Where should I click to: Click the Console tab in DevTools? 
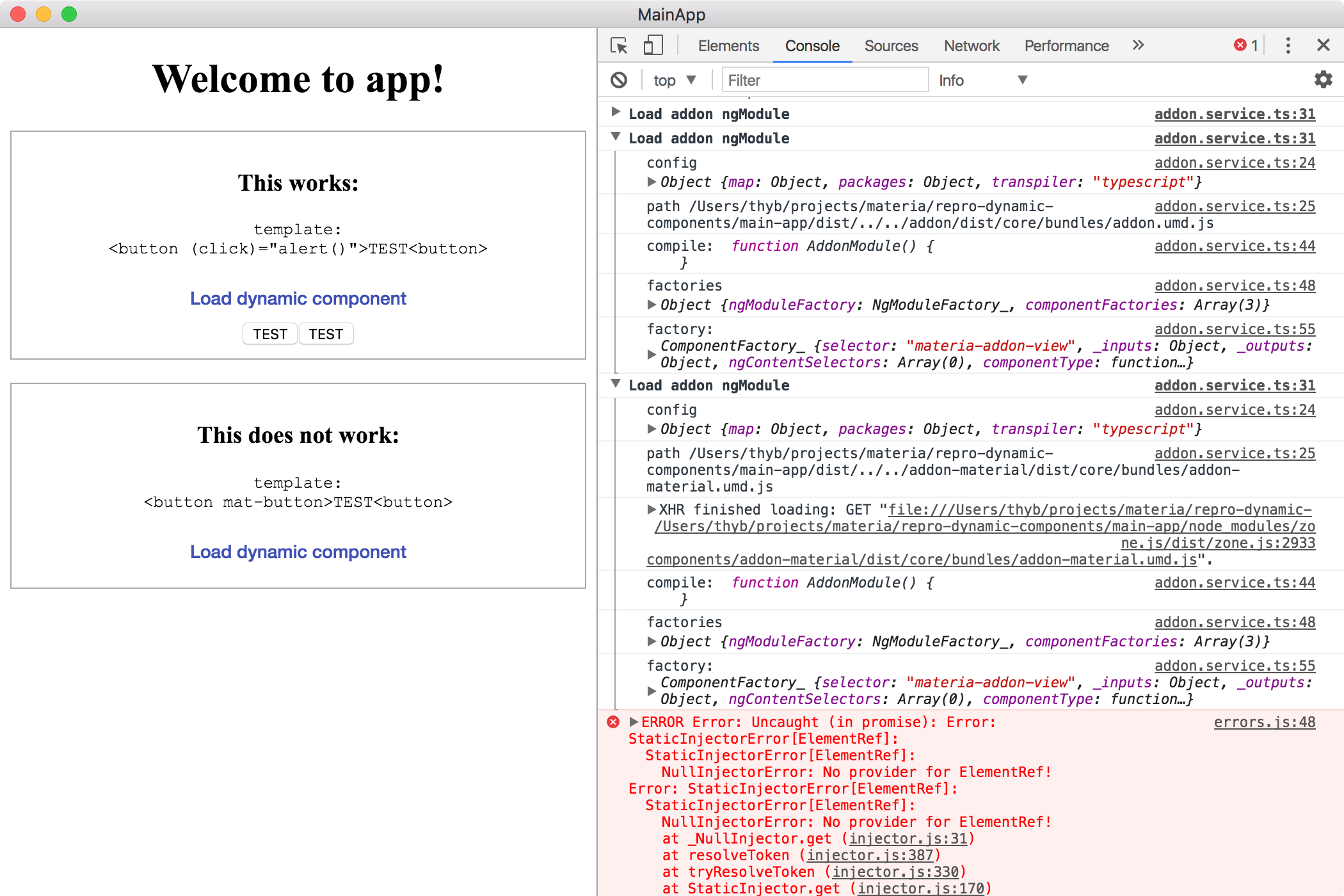click(812, 45)
